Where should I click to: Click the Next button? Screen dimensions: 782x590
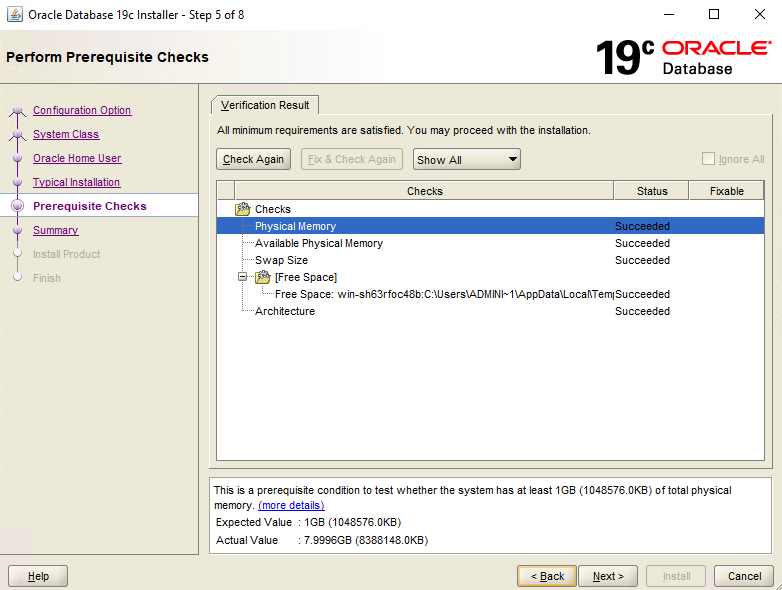608,576
